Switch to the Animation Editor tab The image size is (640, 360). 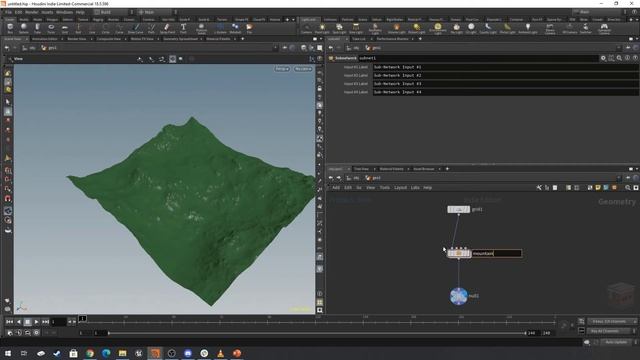44,39
